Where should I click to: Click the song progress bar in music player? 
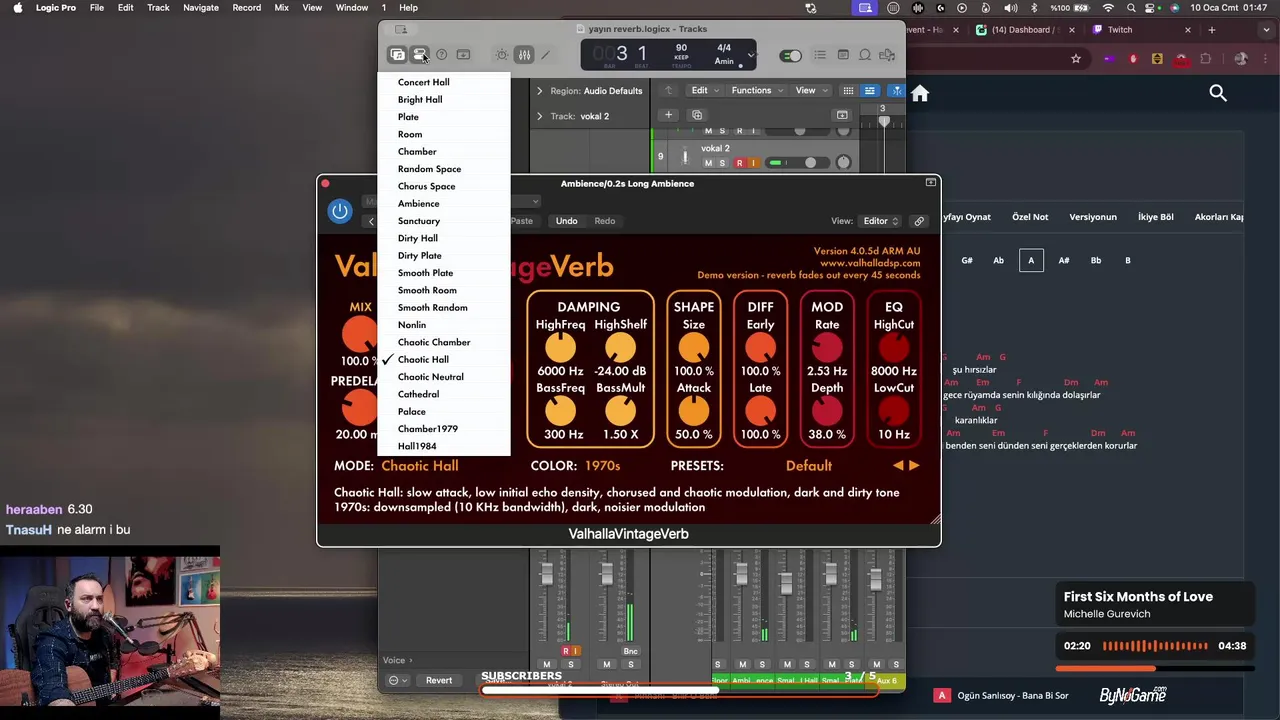[x=1155, y=669]
